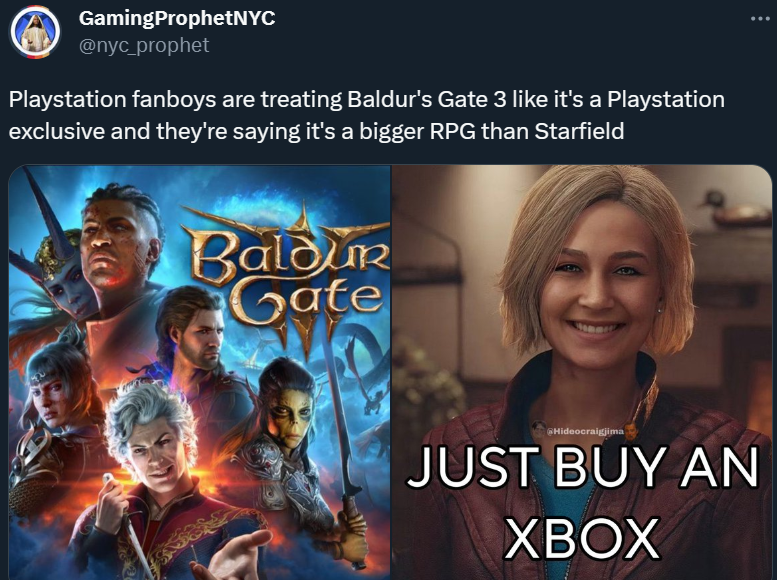Viewport: 777px width, 580px height.
Task: Open the @nyc_prophet handle link
Action: [144, 45]
